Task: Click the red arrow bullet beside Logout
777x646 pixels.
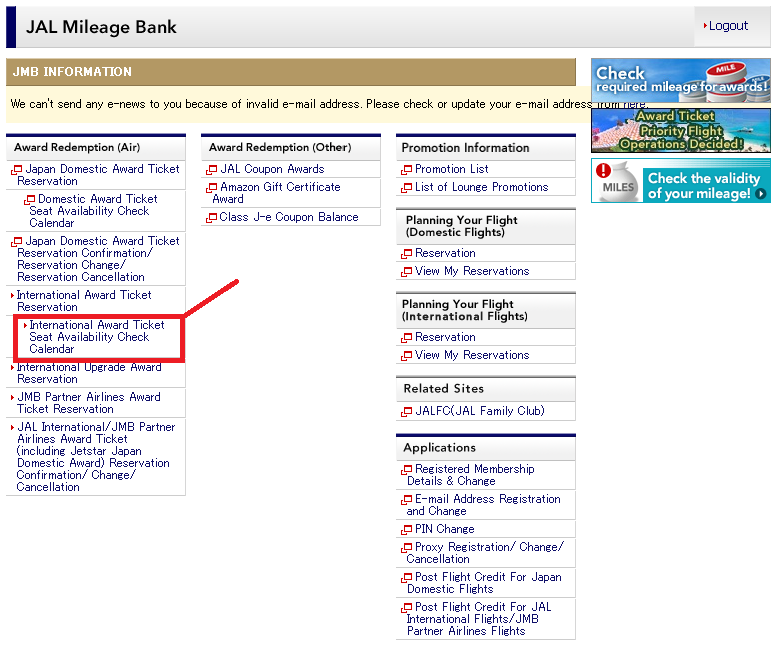Action: [x=705, y=26]
